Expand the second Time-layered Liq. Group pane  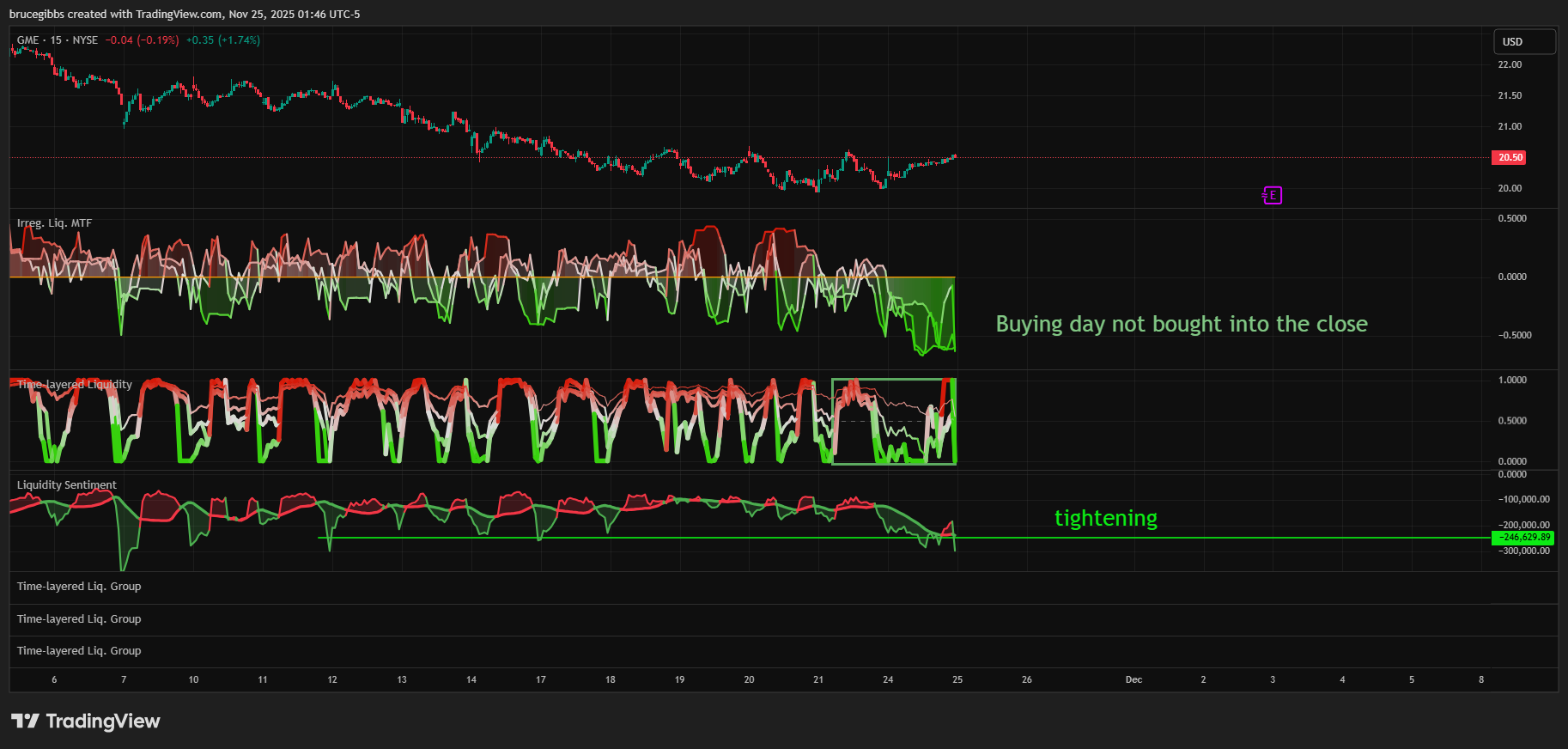79,619
